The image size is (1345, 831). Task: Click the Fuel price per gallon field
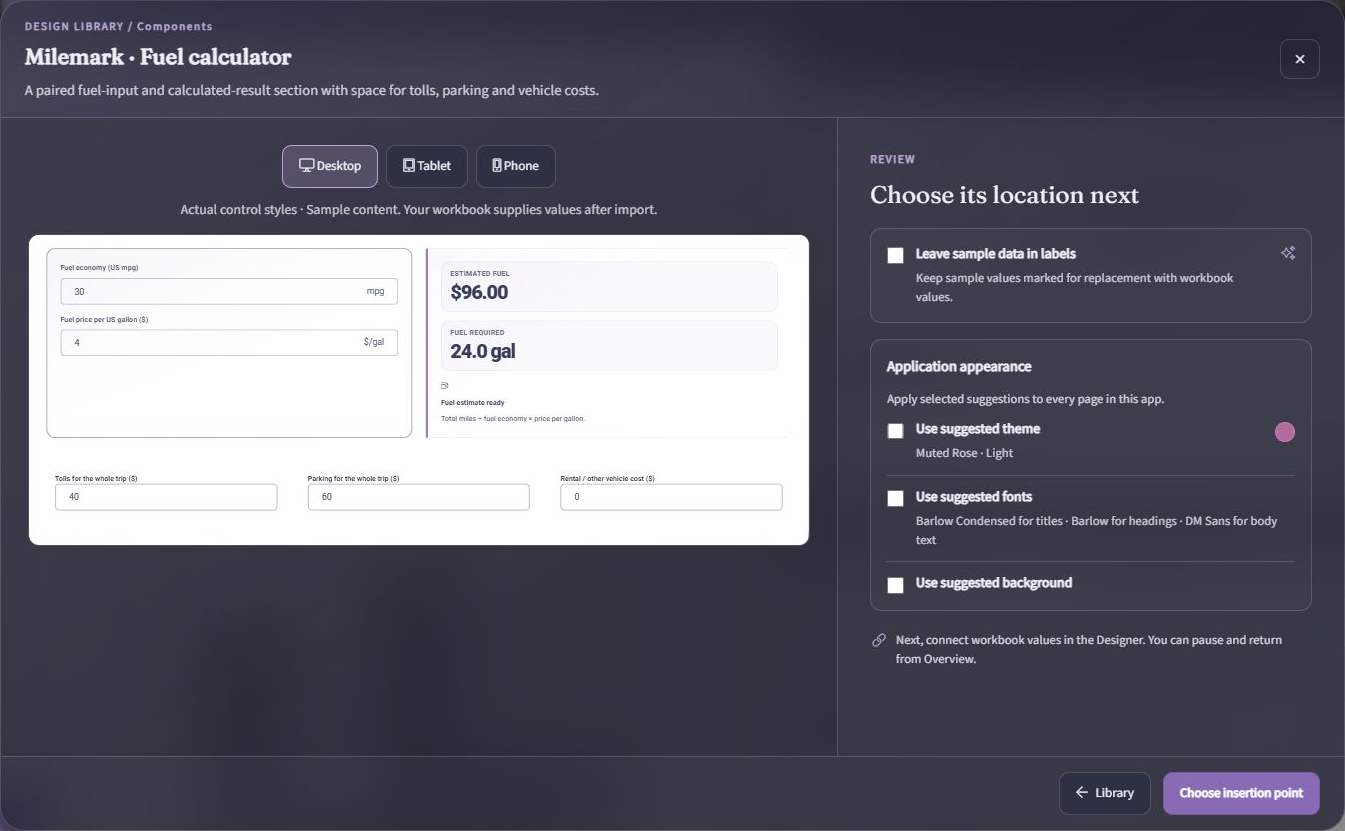[229, 342]
